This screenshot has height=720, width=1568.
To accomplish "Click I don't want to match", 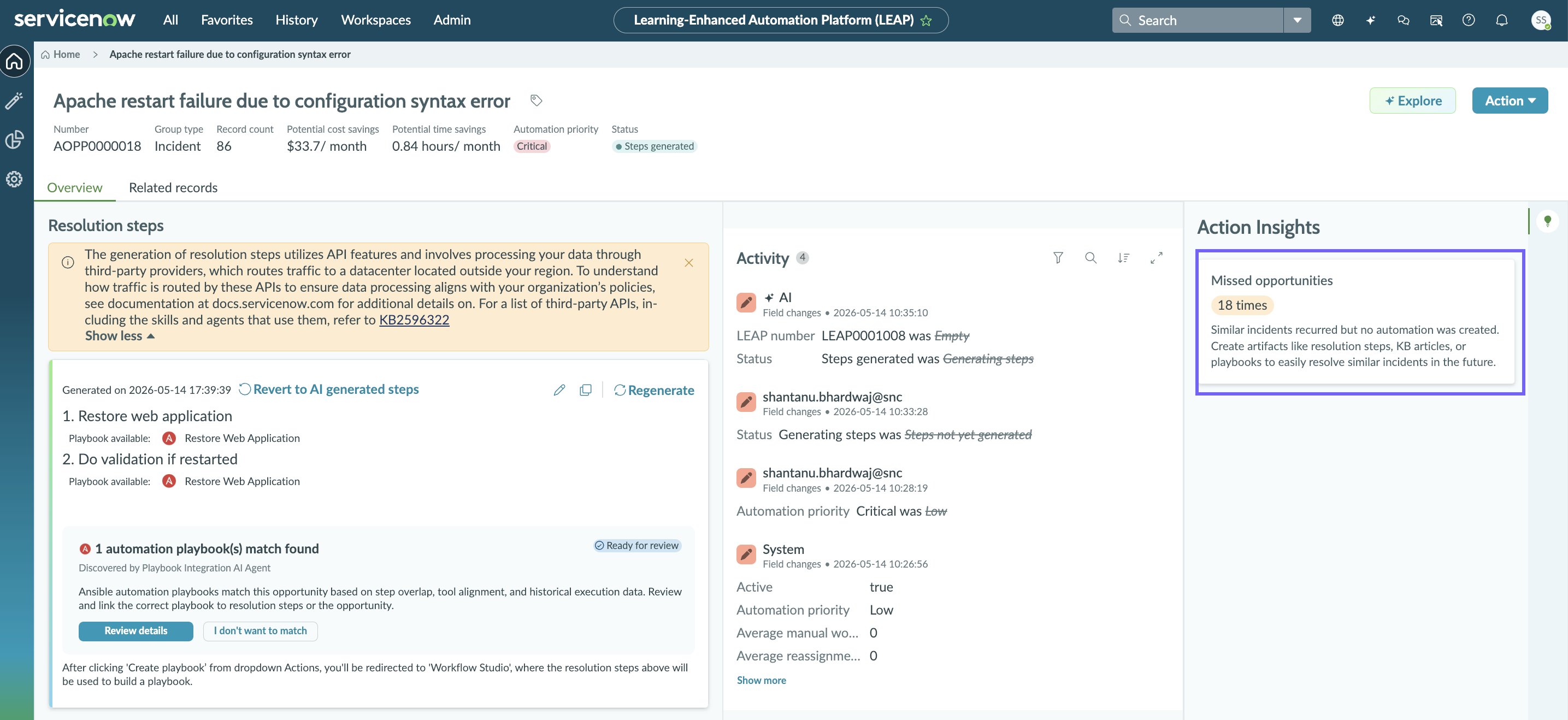I will [260, 630].
